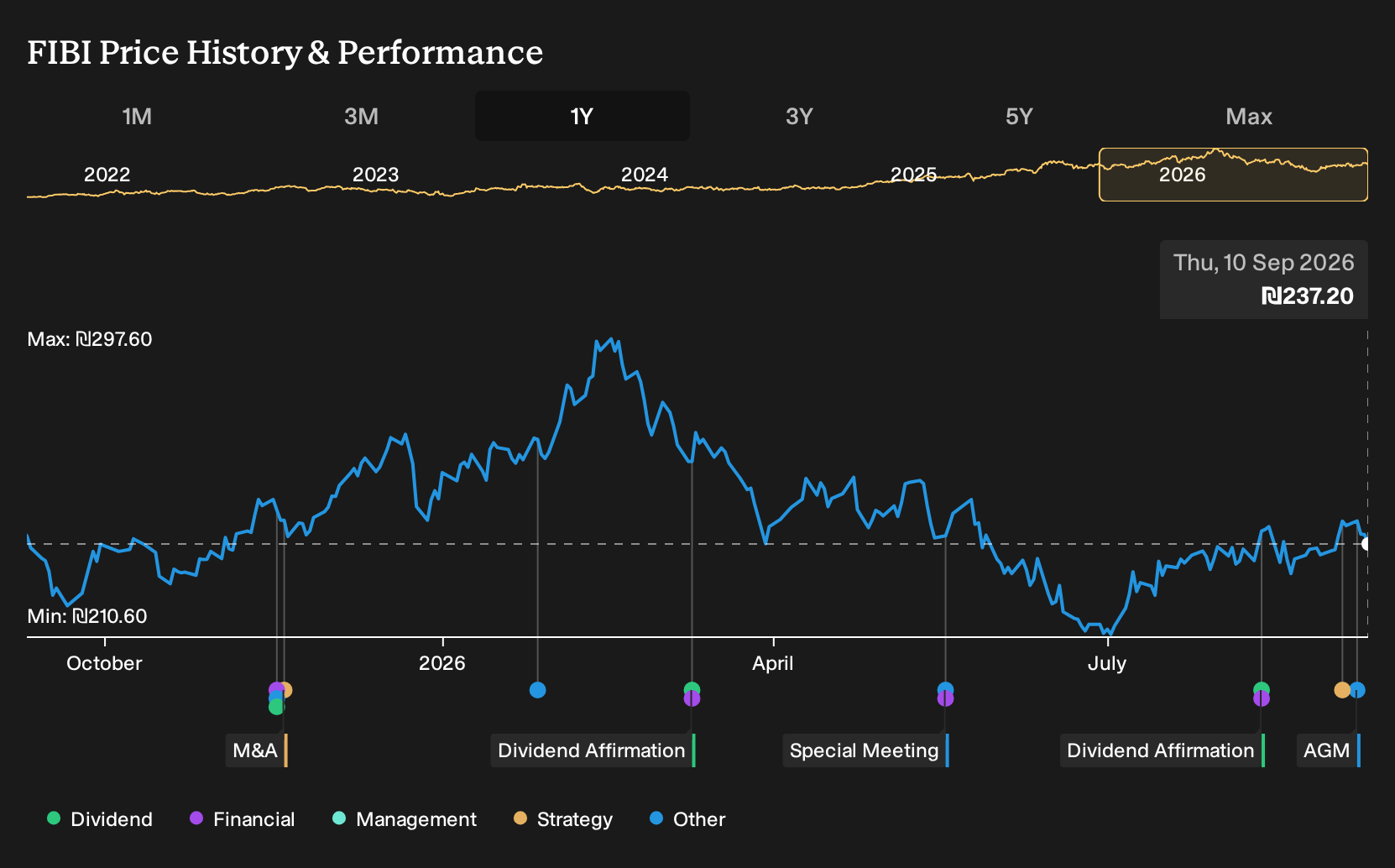Image resolution: width=1395 pixels, height=868 pixels.
Task: Select the 5Y time range
Action: [x=1019, y=116]
